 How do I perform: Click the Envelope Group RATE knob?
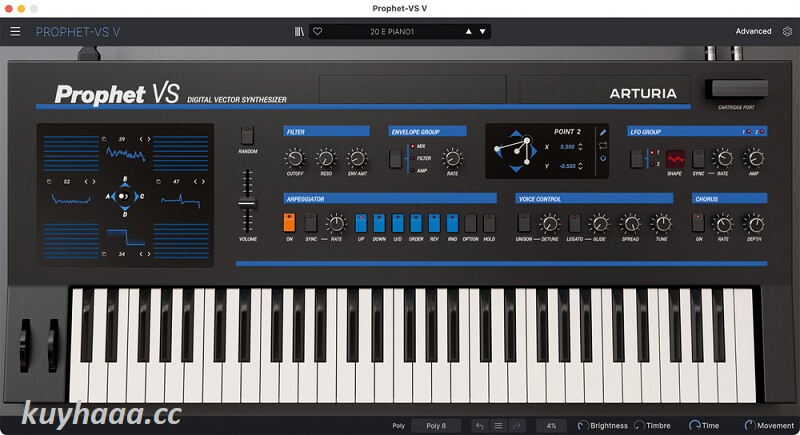(x=452, y=159)
